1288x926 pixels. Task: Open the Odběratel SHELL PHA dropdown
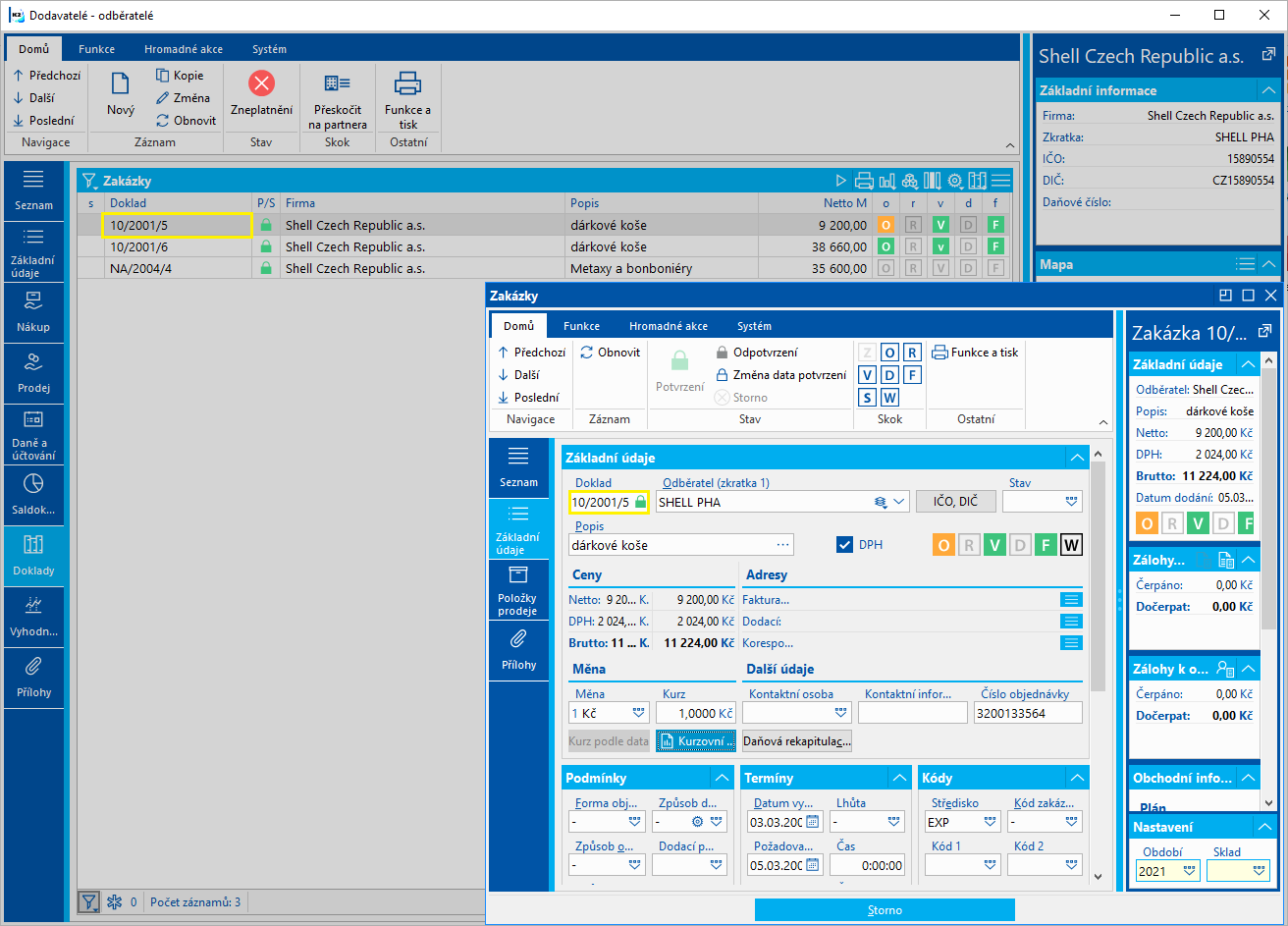coord(899,502)
